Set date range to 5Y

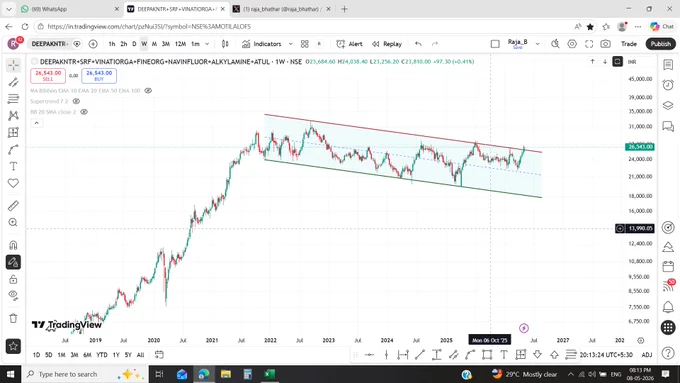pyautogui.click(x=128, y=355)
